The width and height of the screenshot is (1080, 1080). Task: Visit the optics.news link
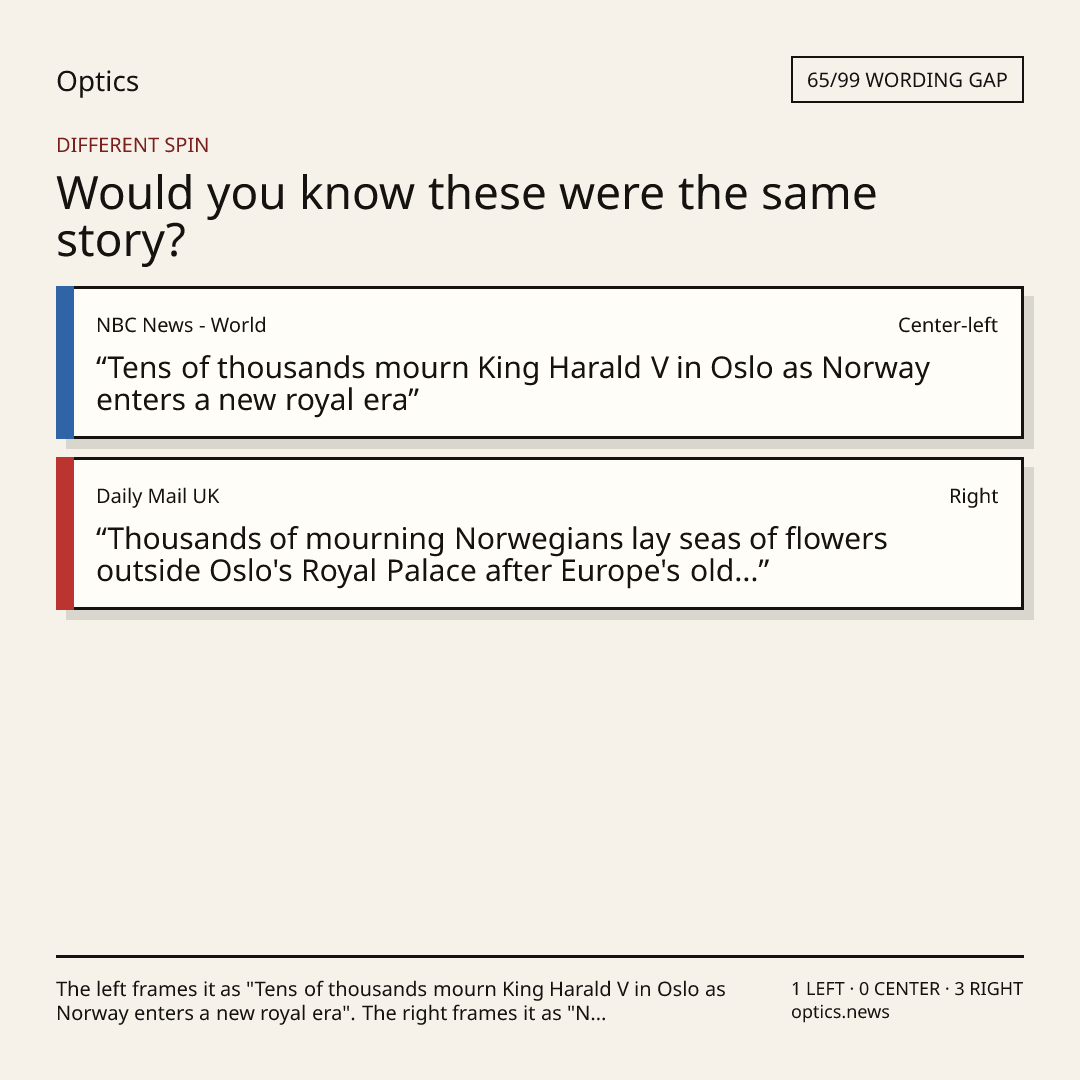(840, 1012)
